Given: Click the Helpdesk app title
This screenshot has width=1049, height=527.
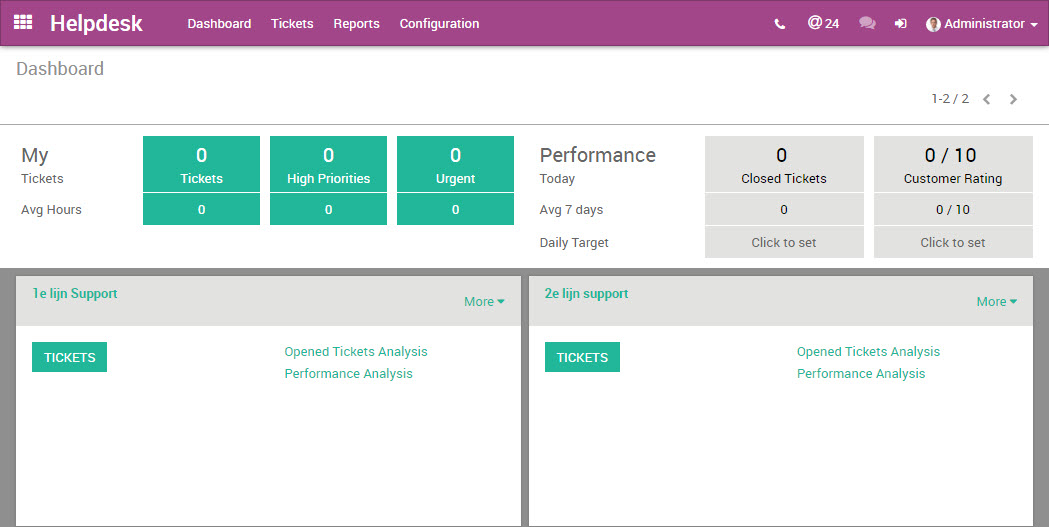Looking at the screenshot, I should tap(96, 23).
